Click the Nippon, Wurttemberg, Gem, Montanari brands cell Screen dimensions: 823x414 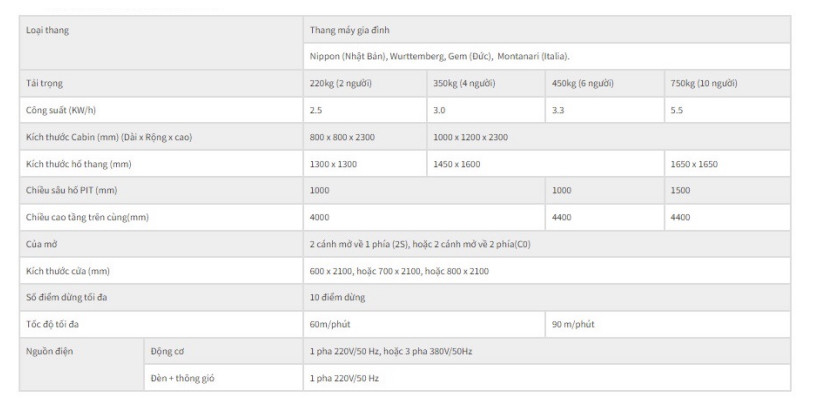pos(547,56)
